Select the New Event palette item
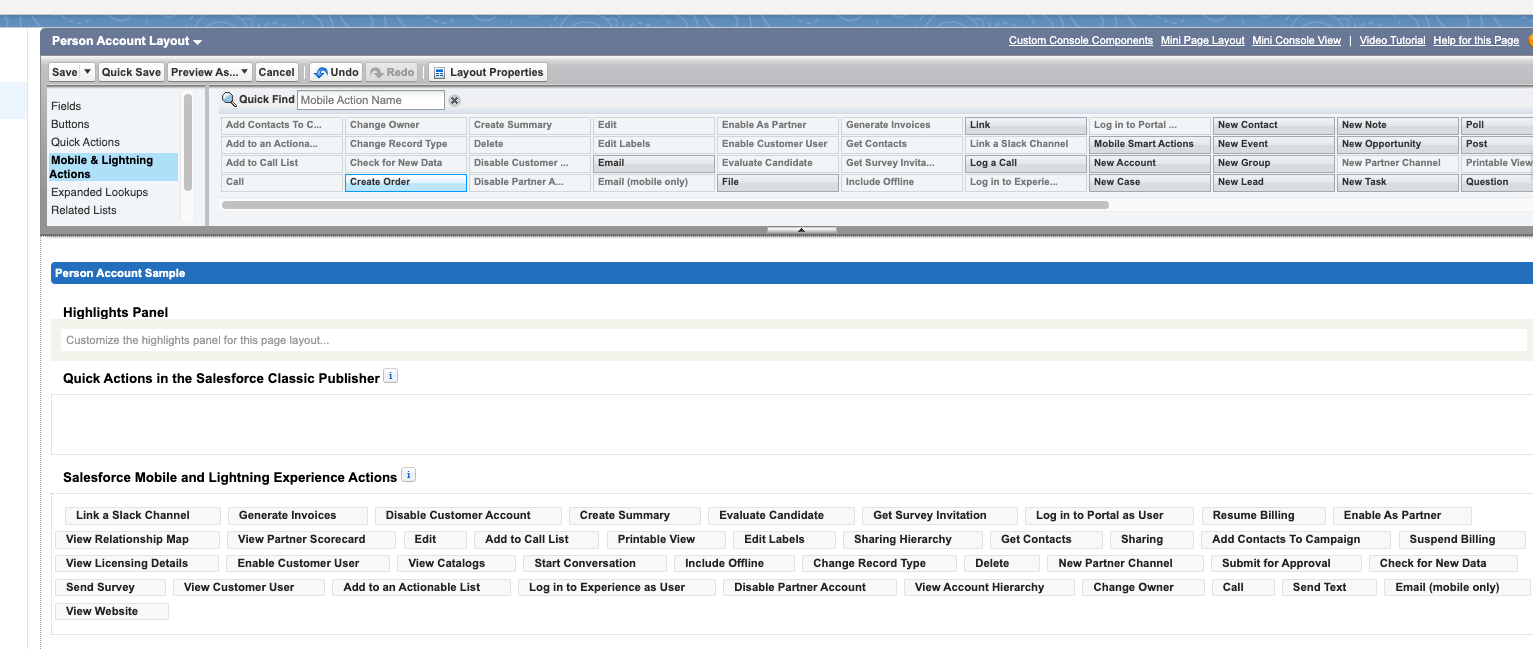This screenshot has width=1533, height=649. tap(1274, 144)
